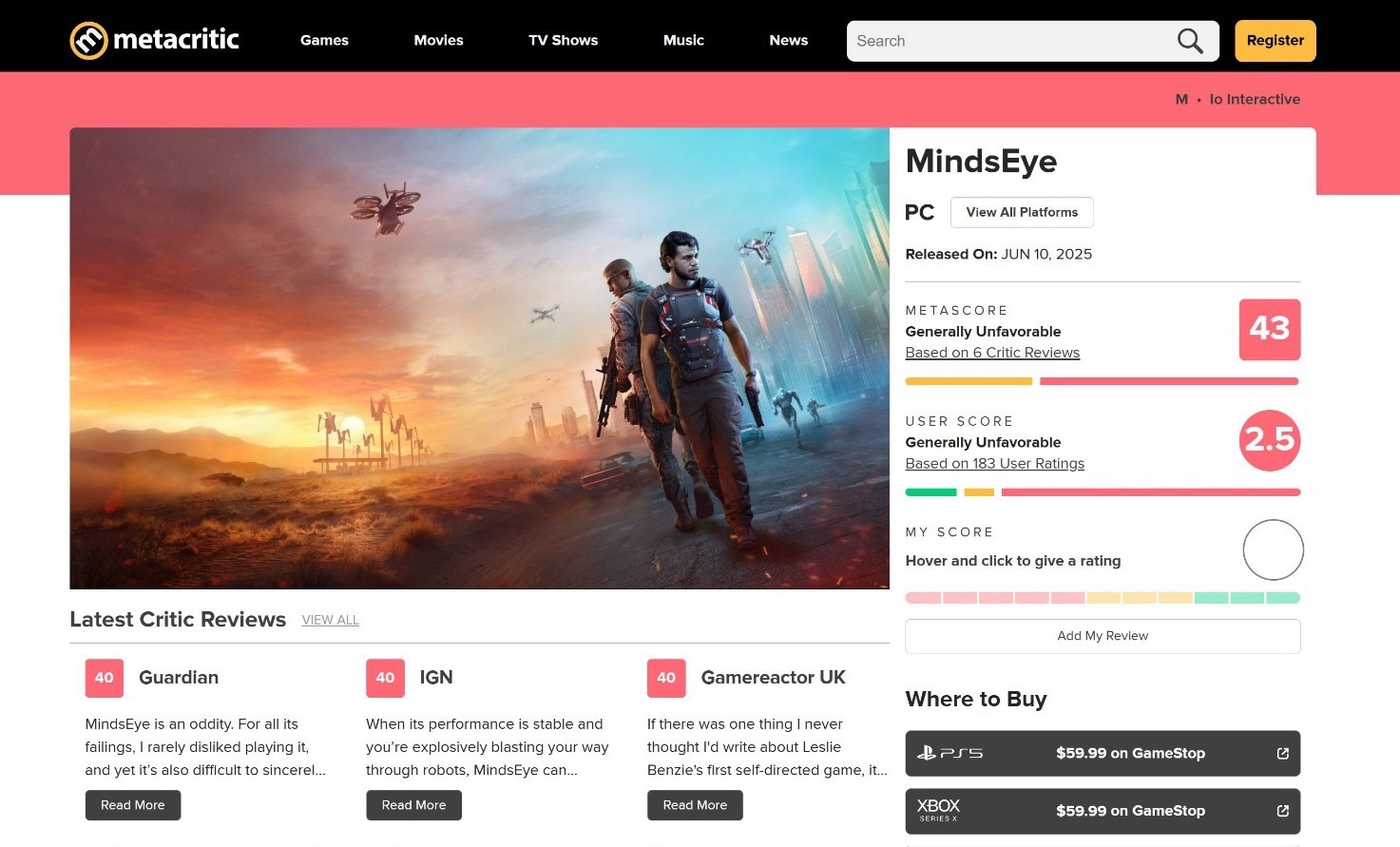
Task: Click the empty My Score circle
Action: 1273,549
